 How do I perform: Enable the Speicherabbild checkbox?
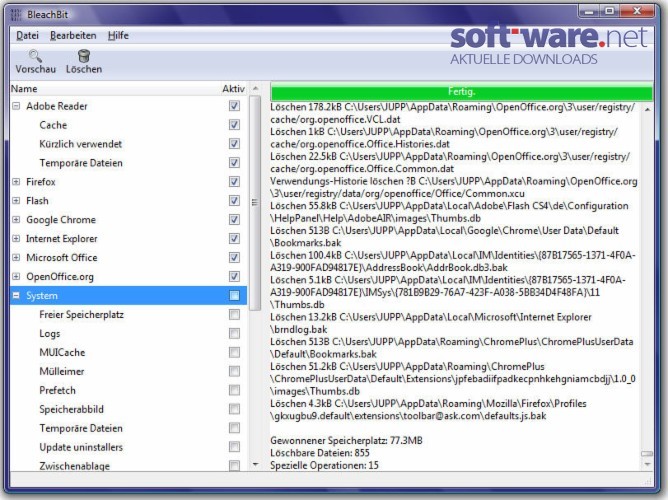coord(234,409)
